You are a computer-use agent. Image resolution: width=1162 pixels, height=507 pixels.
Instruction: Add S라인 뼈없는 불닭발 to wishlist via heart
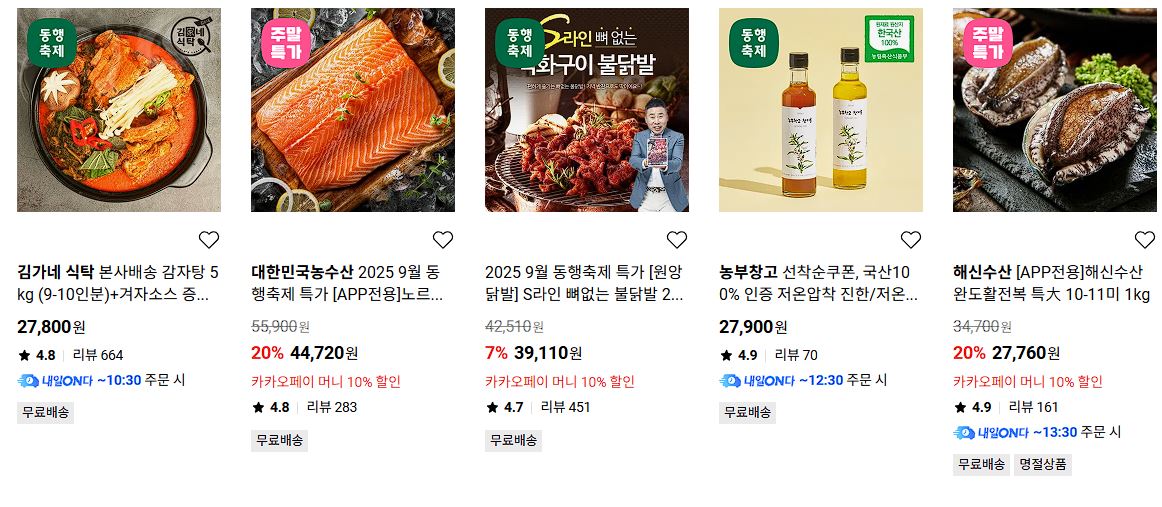click(x=677, y=239)
